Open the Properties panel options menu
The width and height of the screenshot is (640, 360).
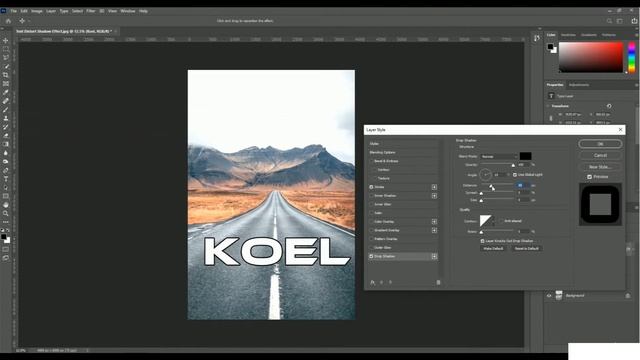coord(636,85)
